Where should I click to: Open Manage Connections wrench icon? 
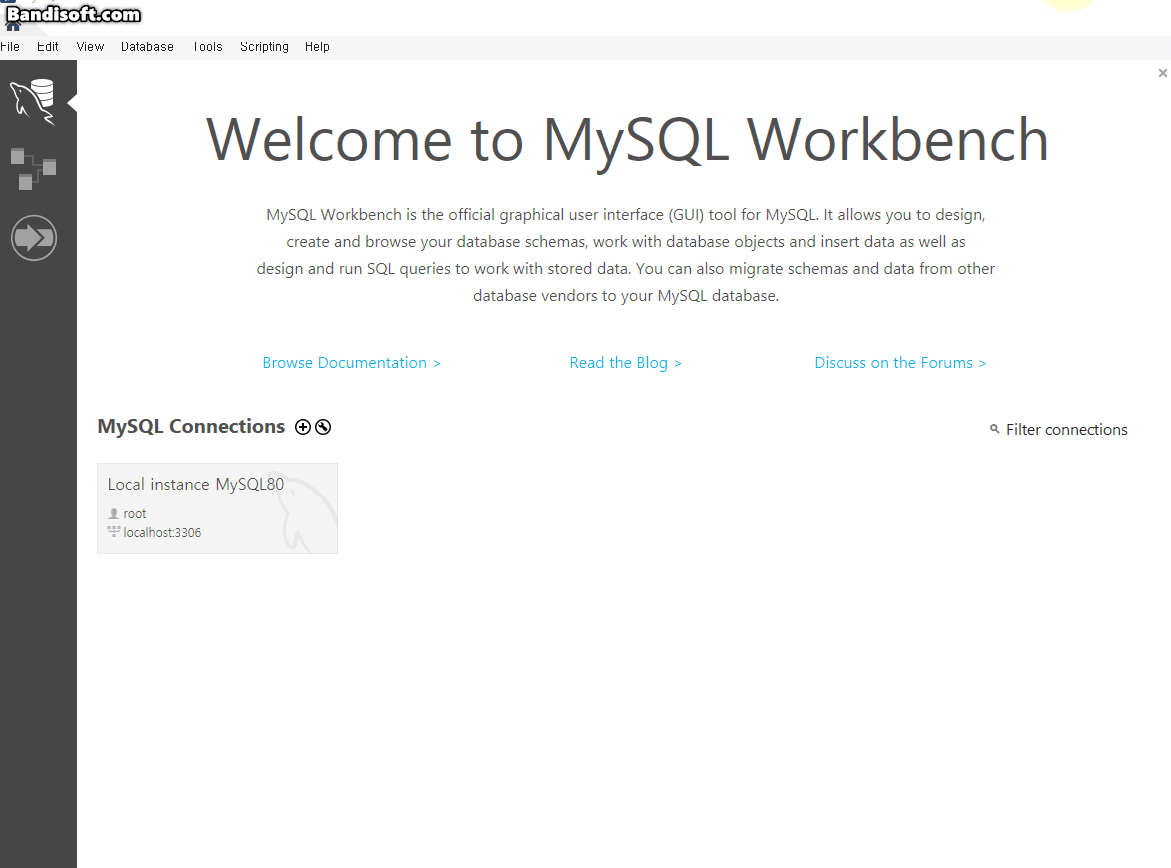(x=323, y=427)
